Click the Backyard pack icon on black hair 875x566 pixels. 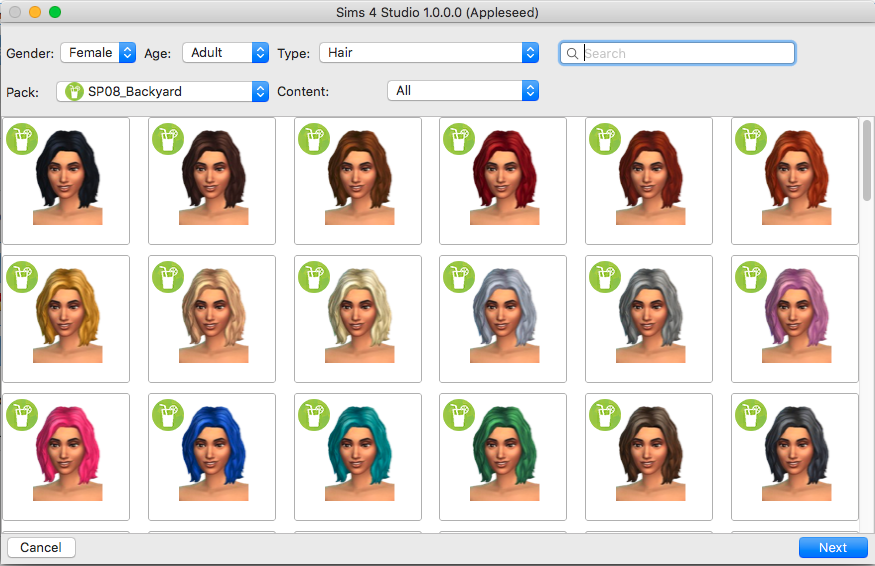click(x=22, y=139)
